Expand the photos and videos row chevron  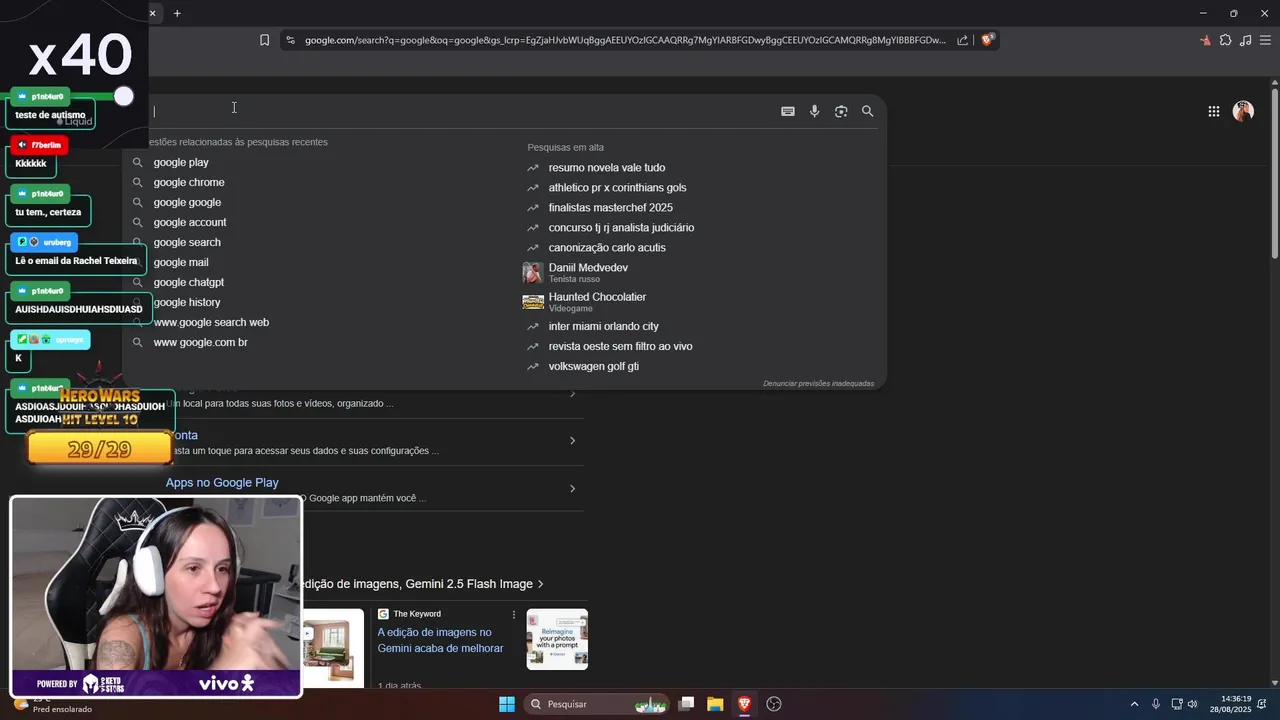point(572,394)
